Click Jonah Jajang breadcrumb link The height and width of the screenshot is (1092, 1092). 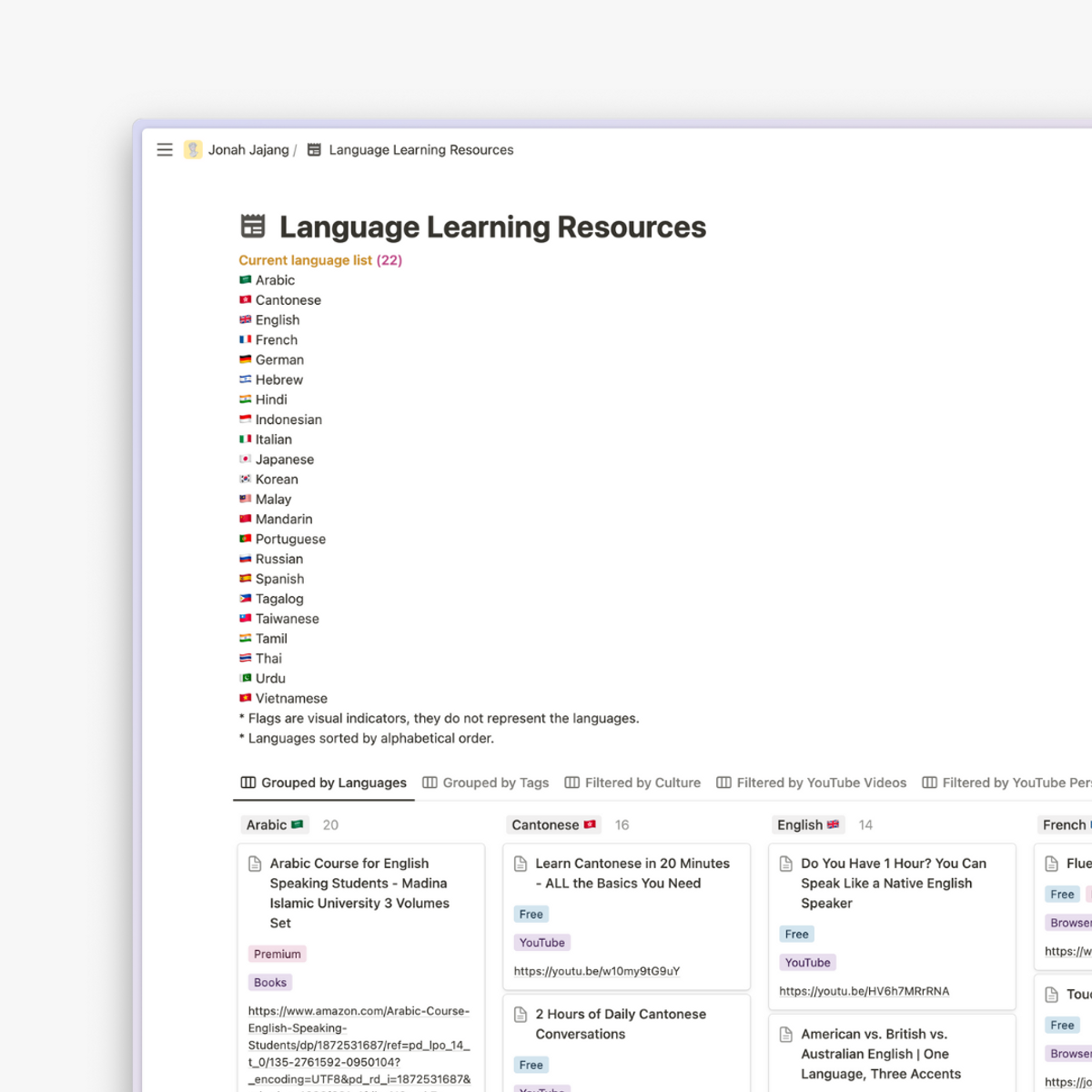pyautogui.click(x=248, y=150)
